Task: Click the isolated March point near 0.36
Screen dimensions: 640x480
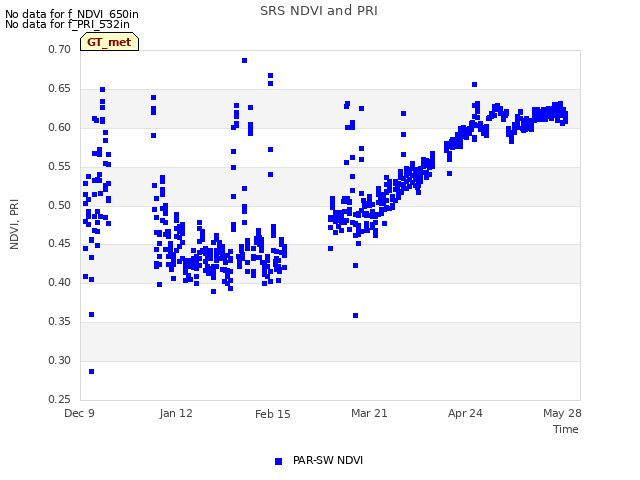Action: (x=356, y=316)
